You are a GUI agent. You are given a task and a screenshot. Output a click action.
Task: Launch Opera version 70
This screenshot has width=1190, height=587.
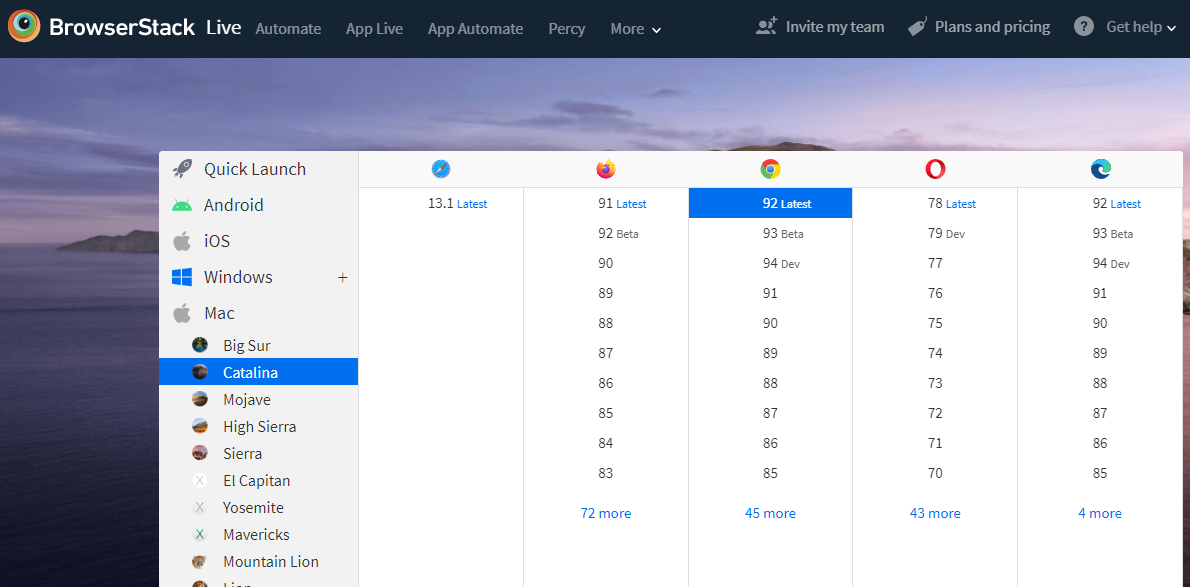click(935, 473)
